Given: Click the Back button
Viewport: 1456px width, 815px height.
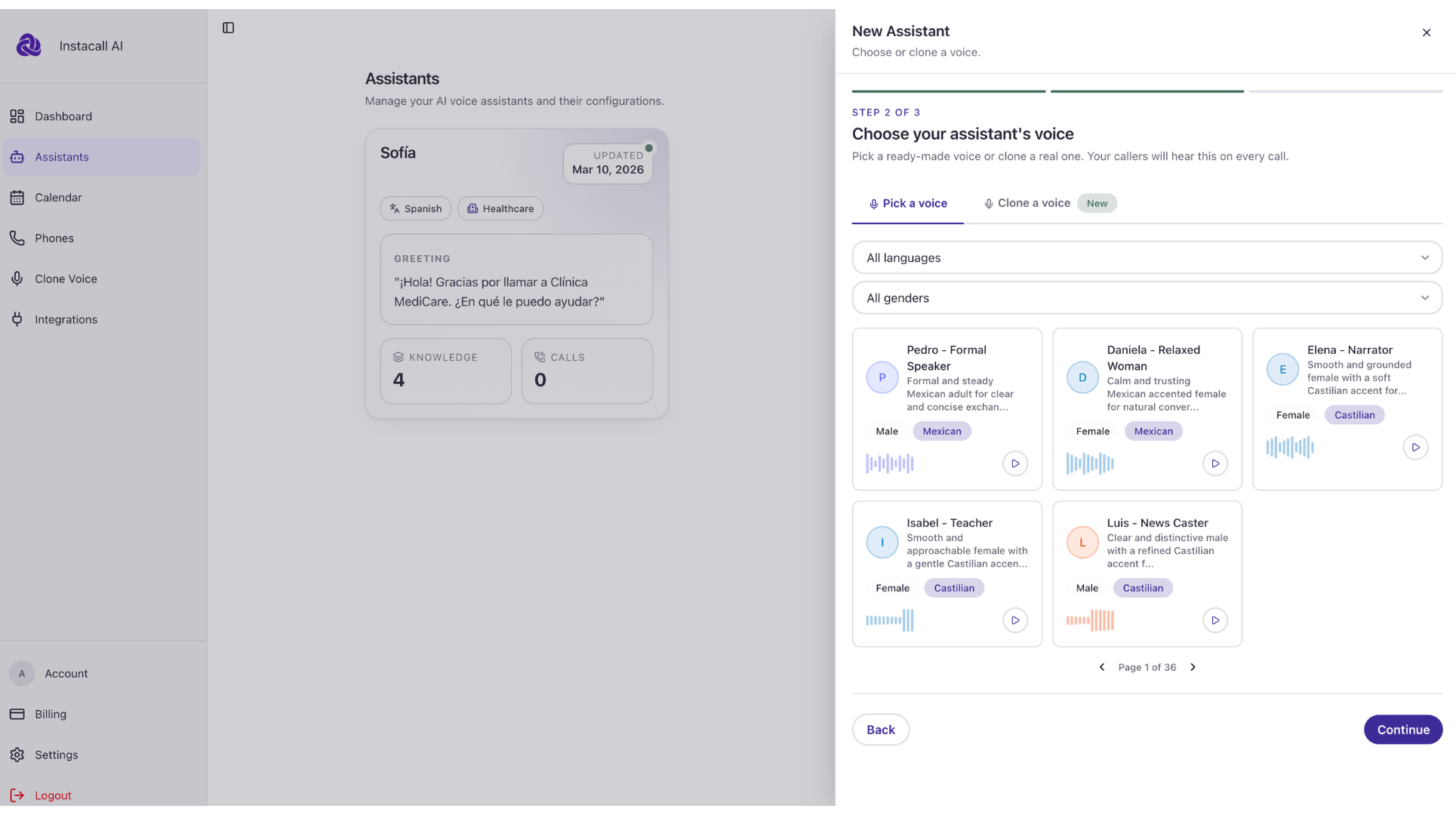Looking at the screenshot, I should (x=880, y=730).
